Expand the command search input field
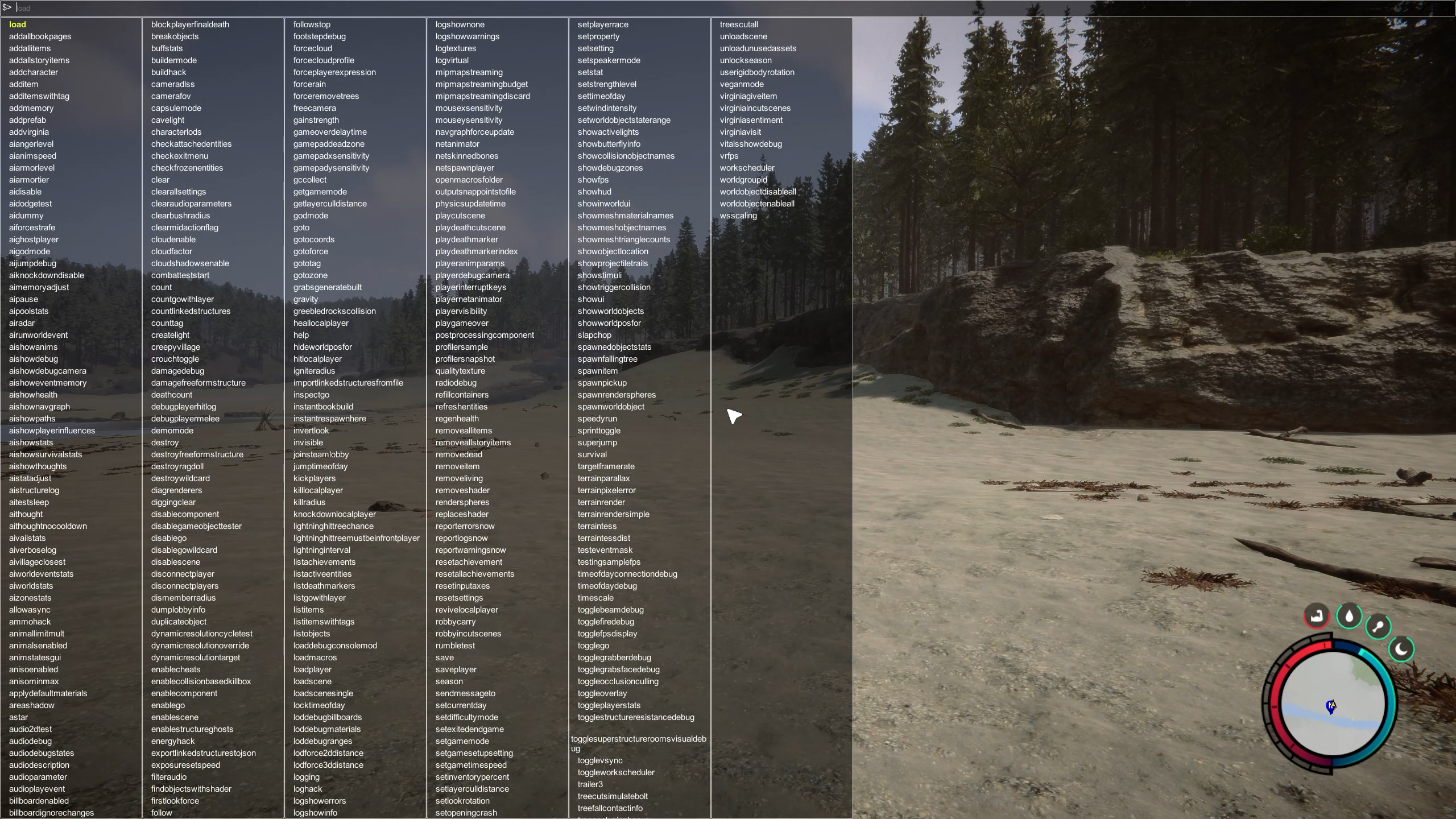Image resolution: width=1456 pixels, height=819 pixels. click(x=728, y=8)
